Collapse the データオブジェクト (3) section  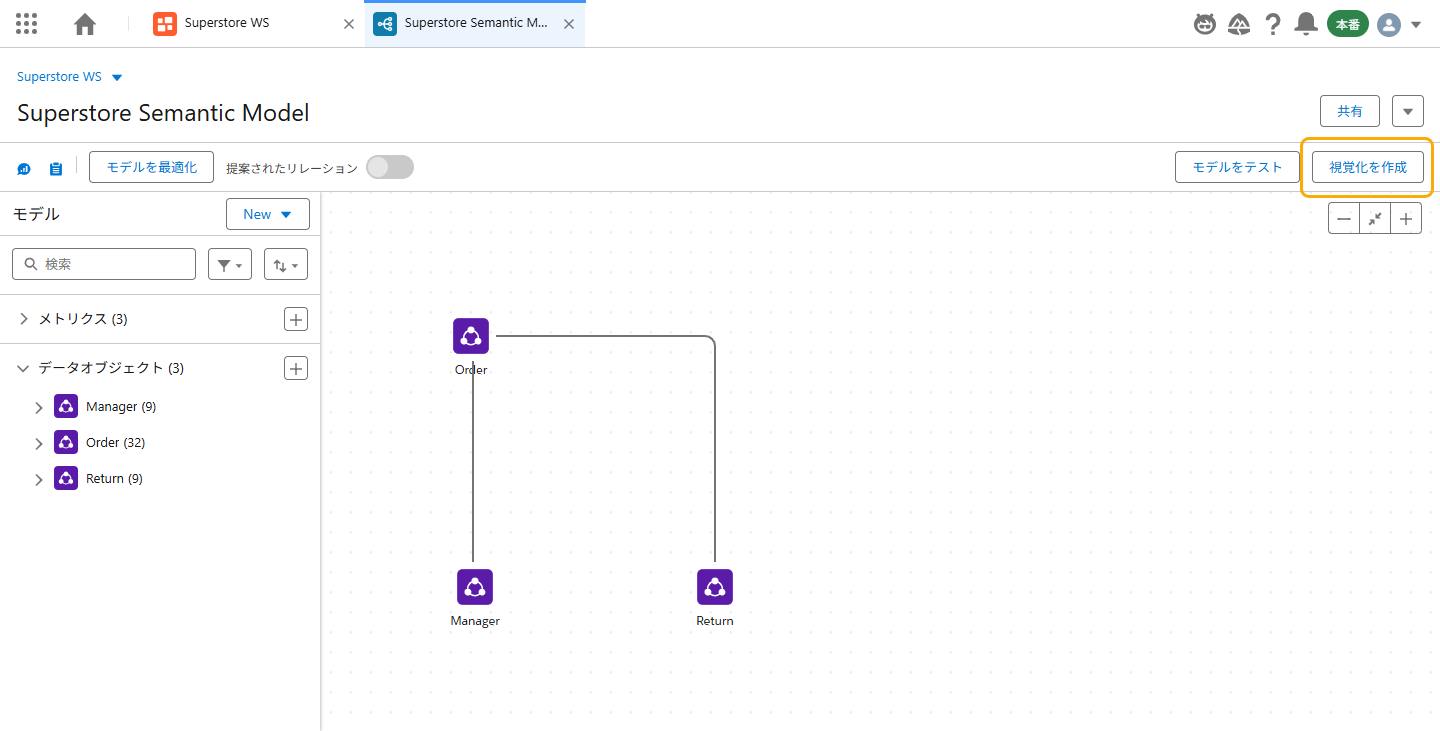coord(24,368)
